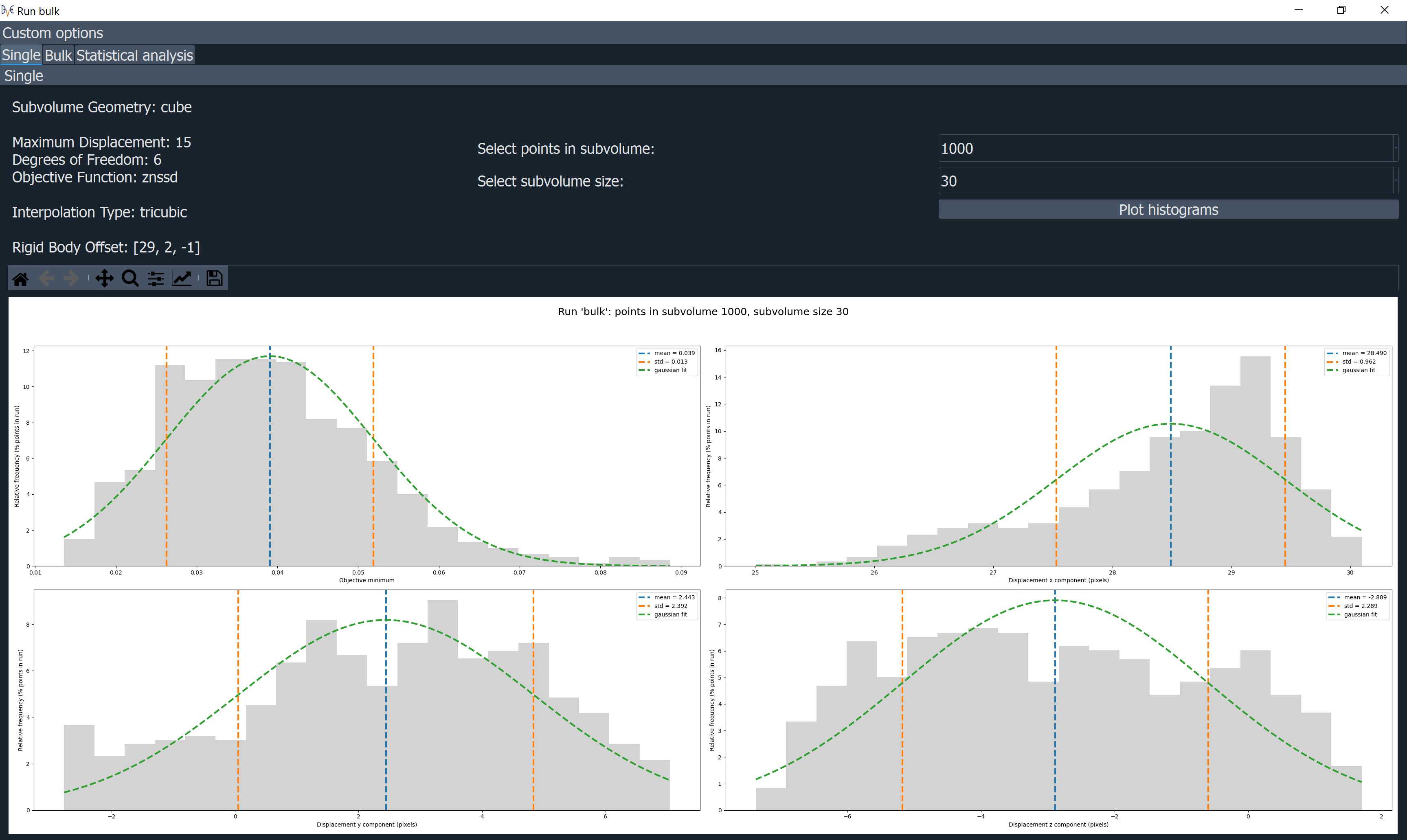
Task: Save the figure with disk icon
Action: click(215, 279)
